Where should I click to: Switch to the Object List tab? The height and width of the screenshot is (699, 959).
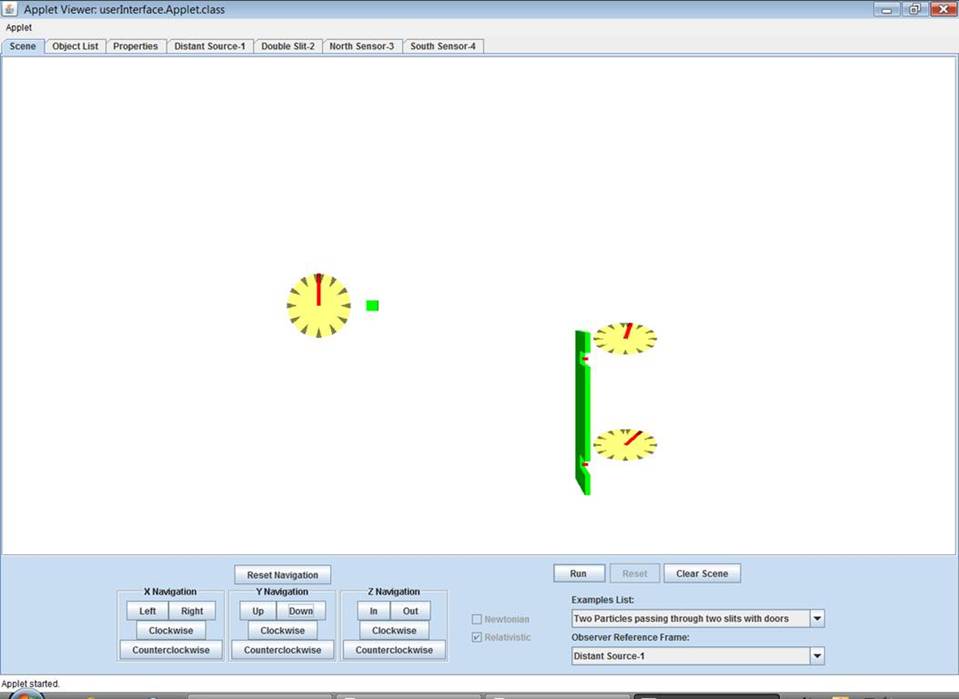75,46
